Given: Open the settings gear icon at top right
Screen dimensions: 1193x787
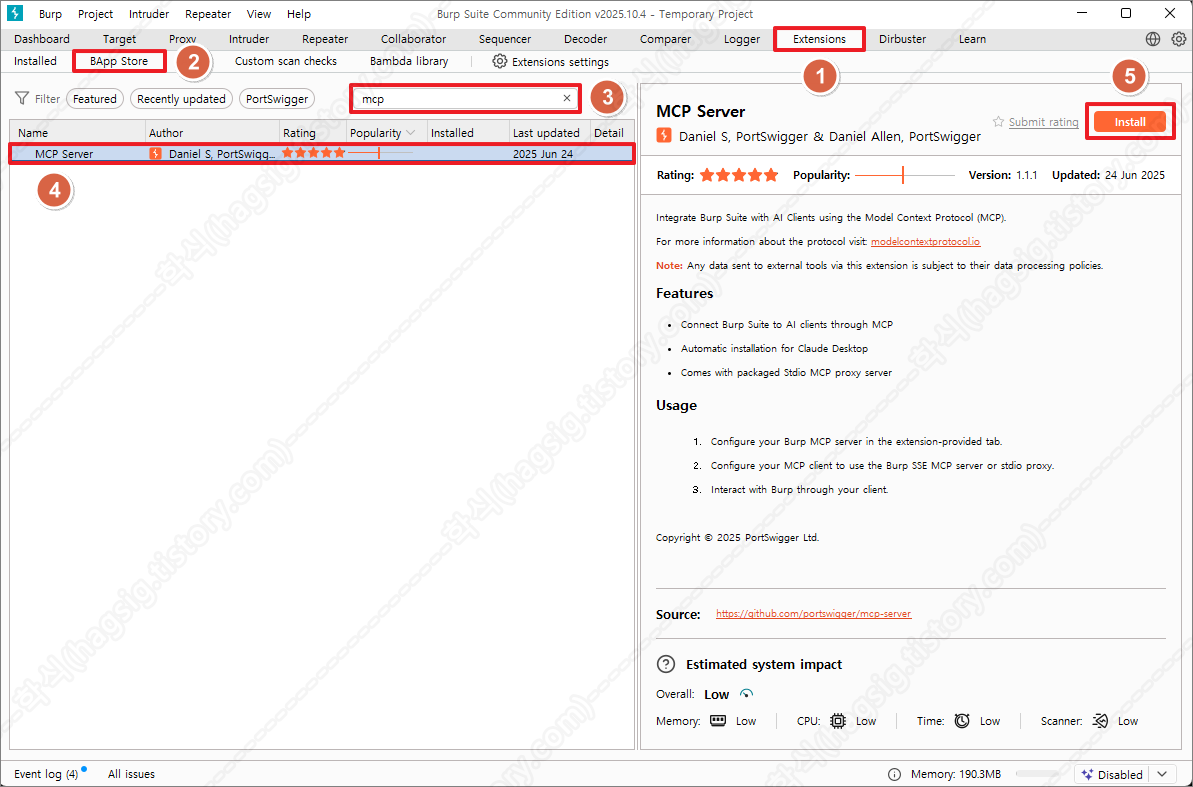Looking at the screenshot, I should [x=1179, y=39].
